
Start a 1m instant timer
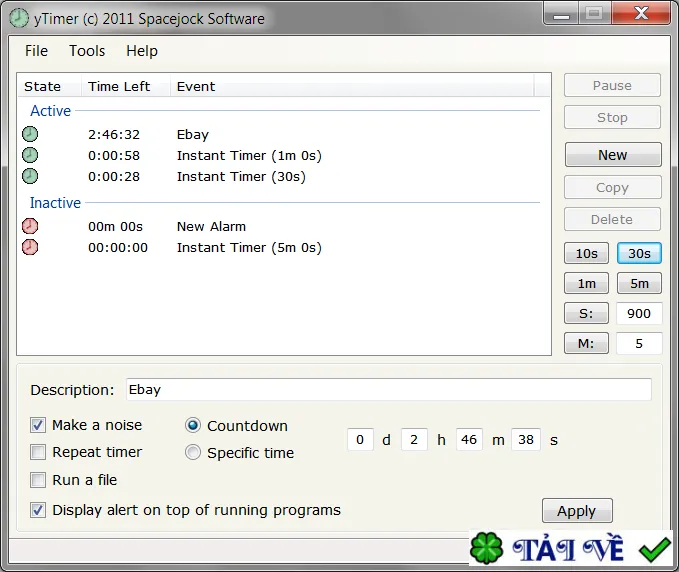(x=586, y=283)
